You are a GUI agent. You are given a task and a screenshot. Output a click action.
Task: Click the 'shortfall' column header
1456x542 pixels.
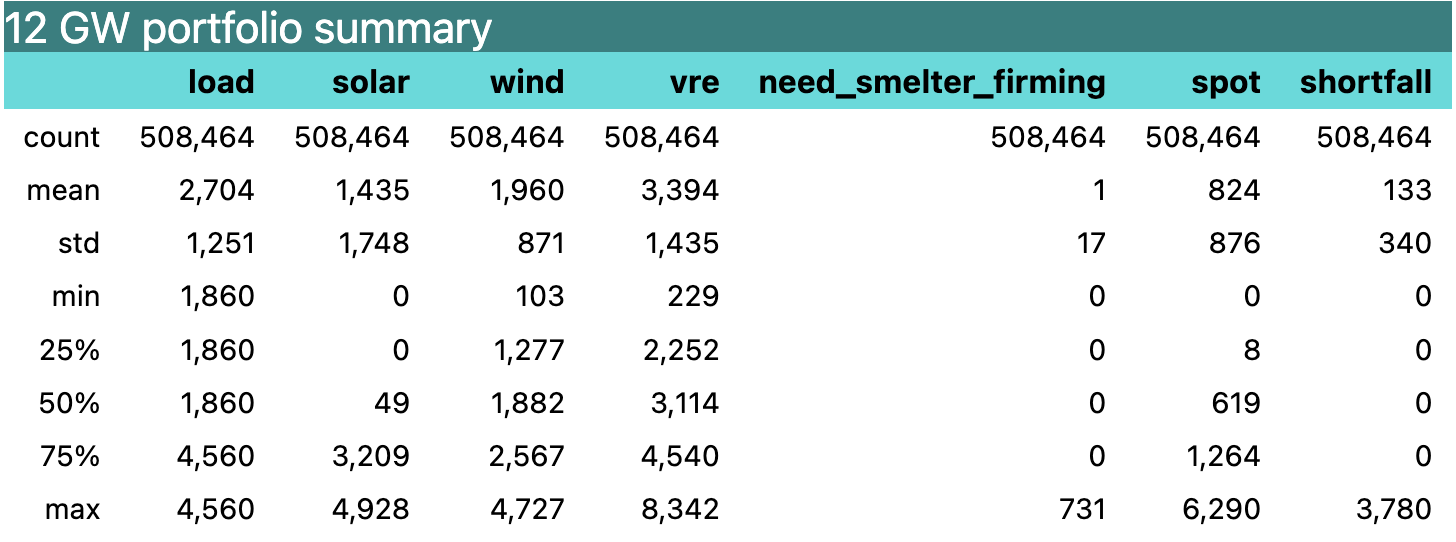click(1365, 82)
